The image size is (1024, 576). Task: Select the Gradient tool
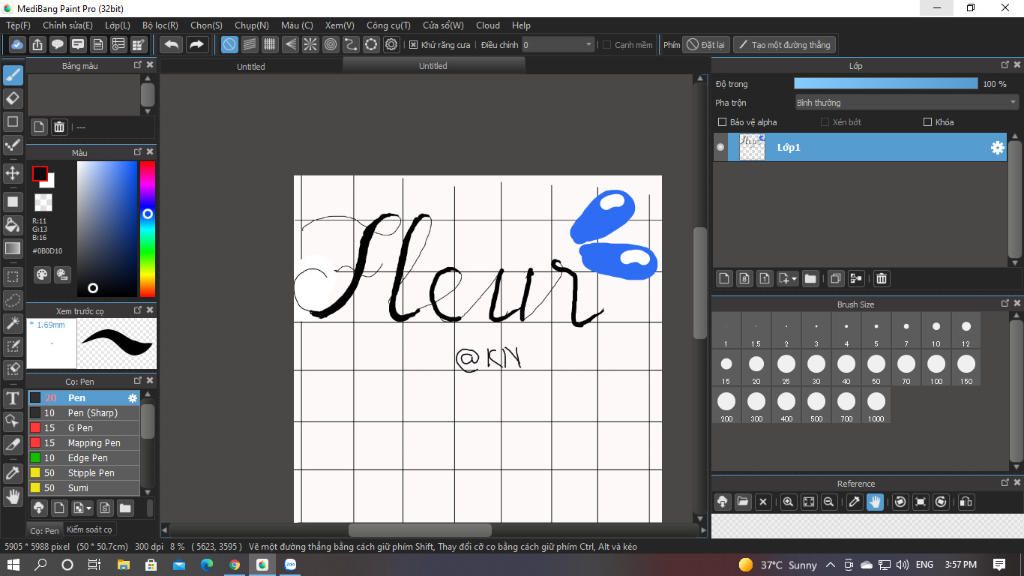12,249
